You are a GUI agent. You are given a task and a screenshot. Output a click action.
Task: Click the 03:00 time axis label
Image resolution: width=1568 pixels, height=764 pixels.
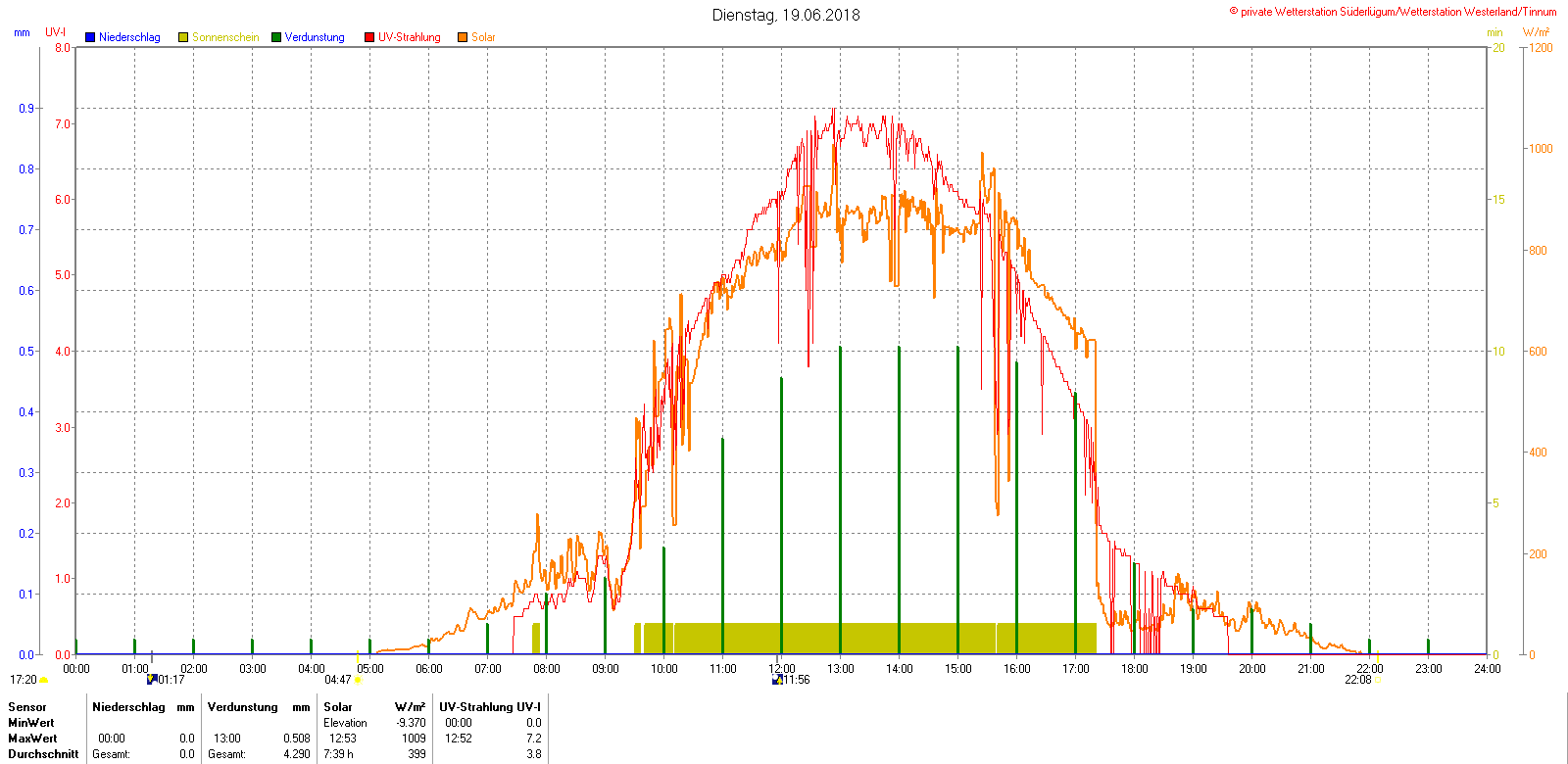point(253,669)
